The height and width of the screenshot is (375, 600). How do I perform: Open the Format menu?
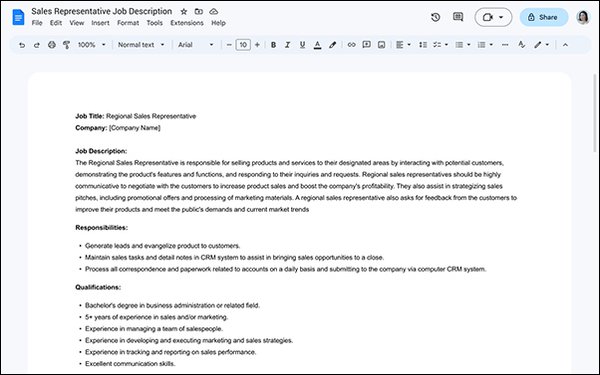[128, 23]
